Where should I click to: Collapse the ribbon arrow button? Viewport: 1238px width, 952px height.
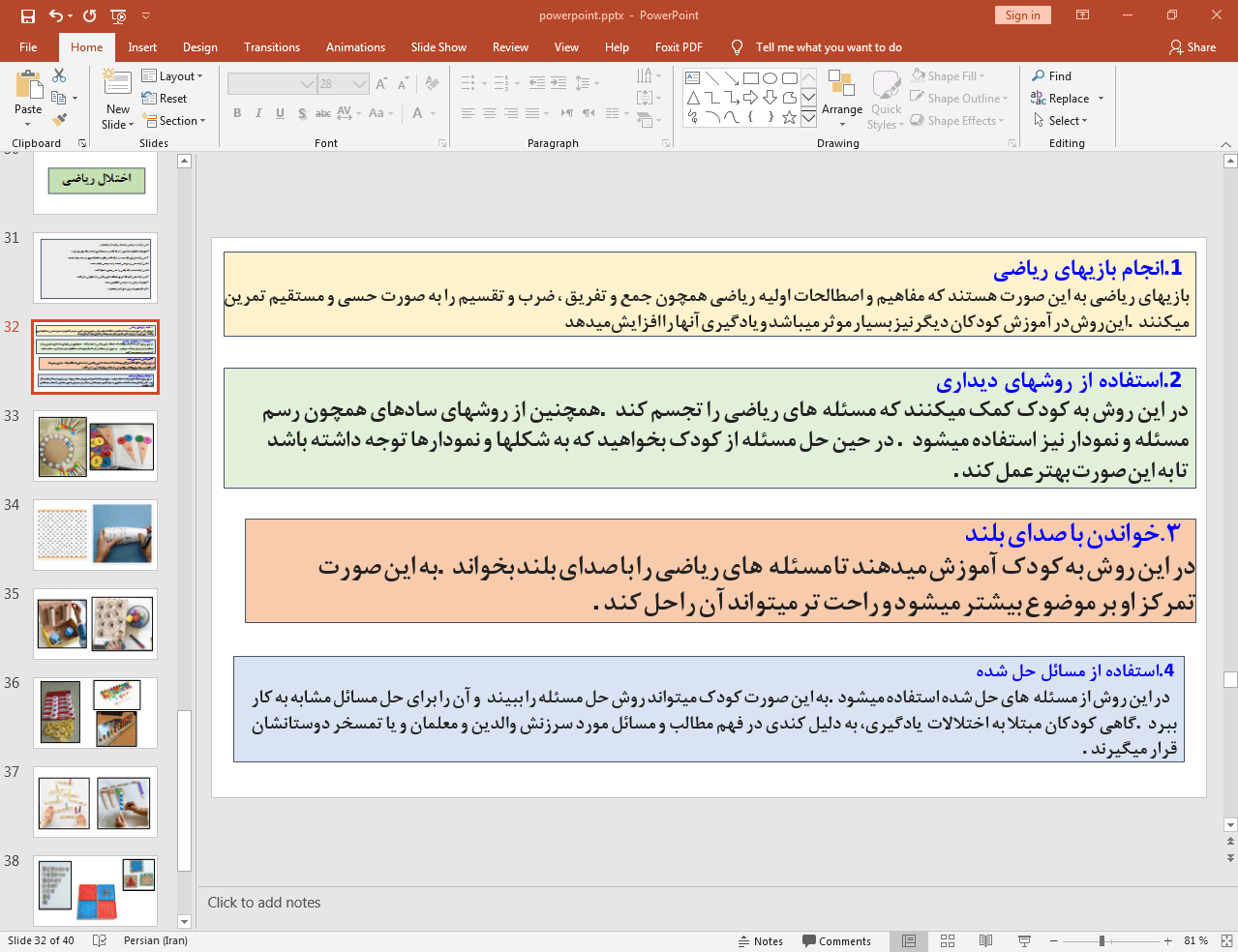1226,144
